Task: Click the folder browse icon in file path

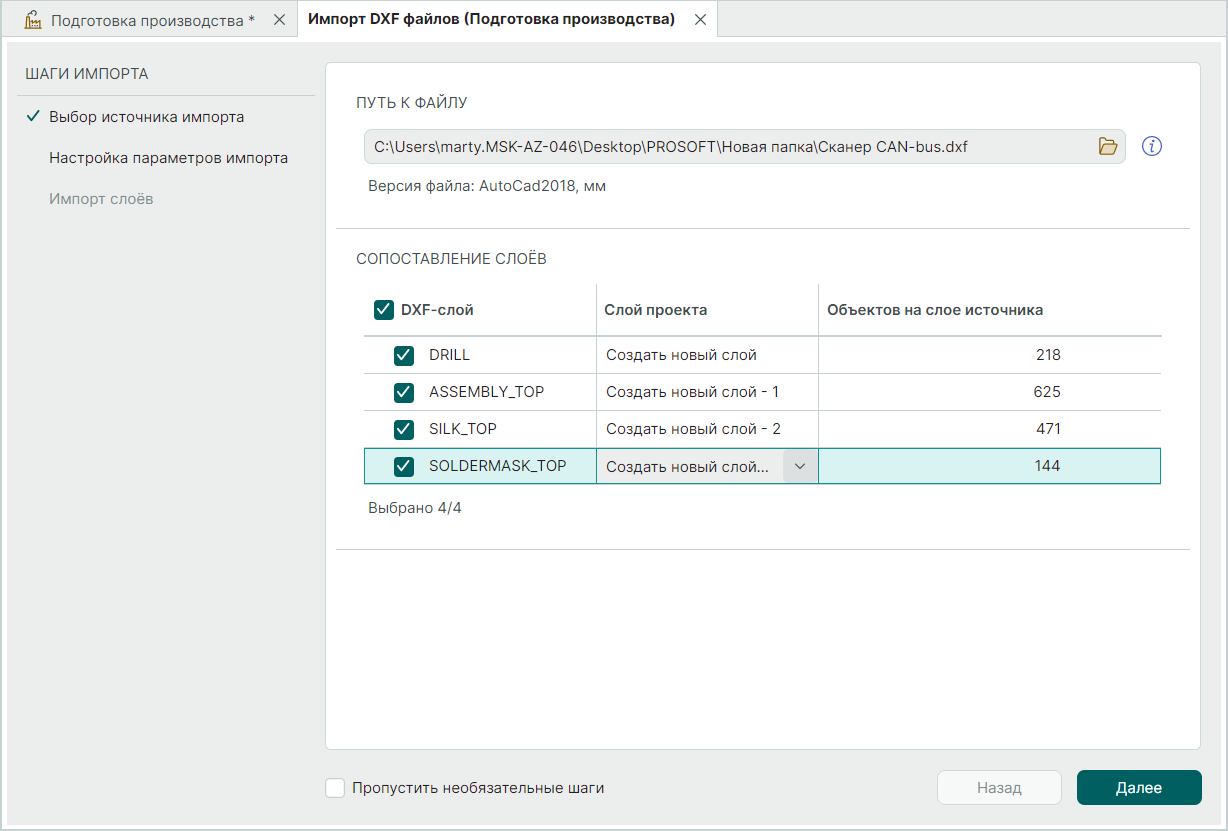Action: 1107,147
